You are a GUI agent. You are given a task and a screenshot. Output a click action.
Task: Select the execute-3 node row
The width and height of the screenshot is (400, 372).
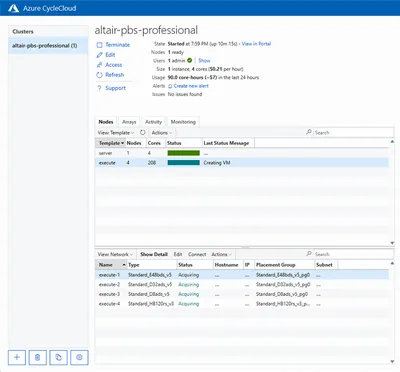coord(242,294)
